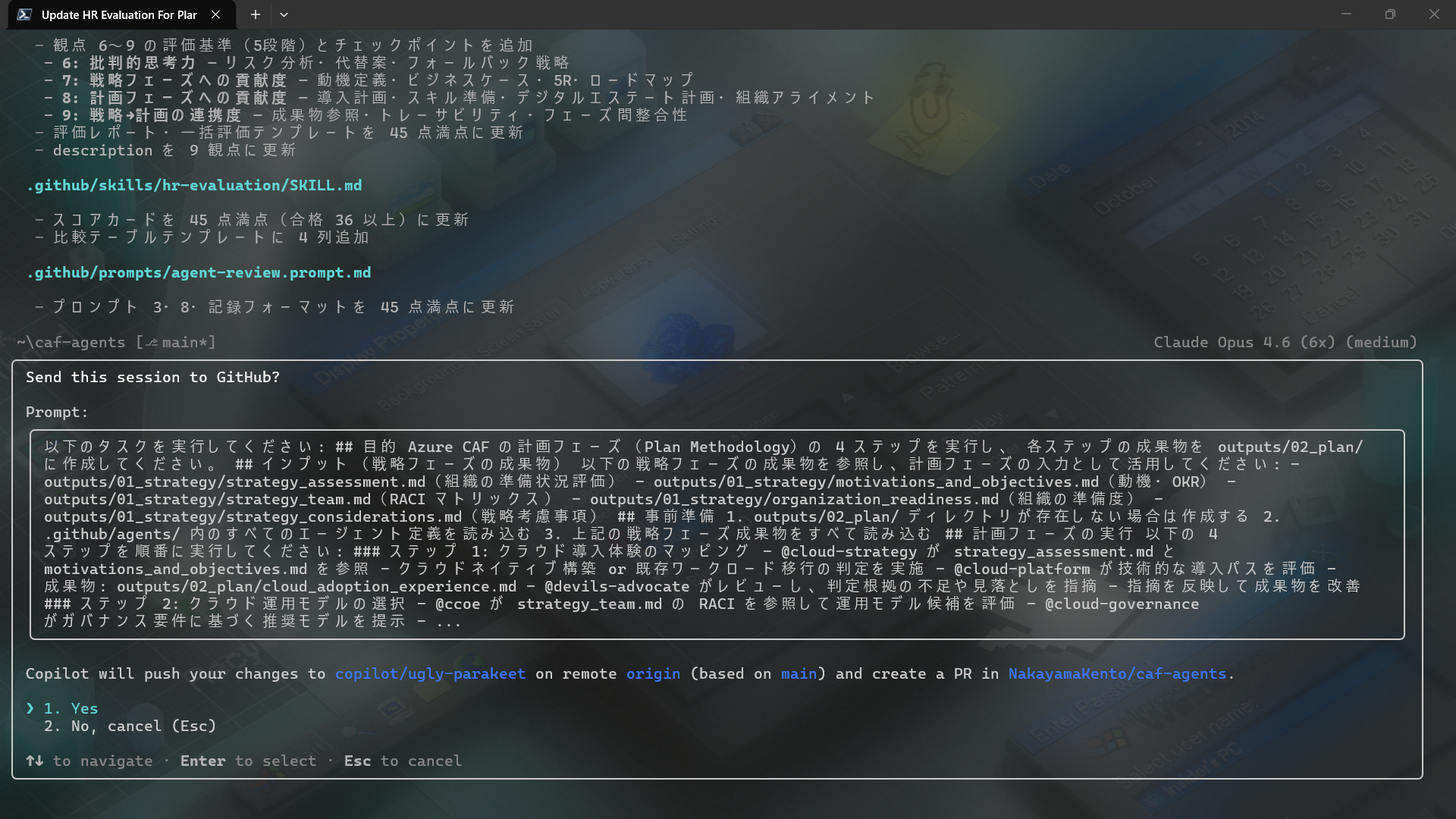Close the terminal window
Screen dimensions: 1456x819
coord(1434,14)
